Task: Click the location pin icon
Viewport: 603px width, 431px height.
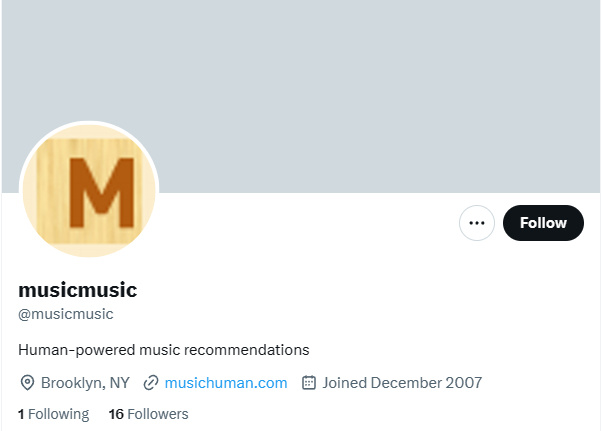Action: click(27, 382)
